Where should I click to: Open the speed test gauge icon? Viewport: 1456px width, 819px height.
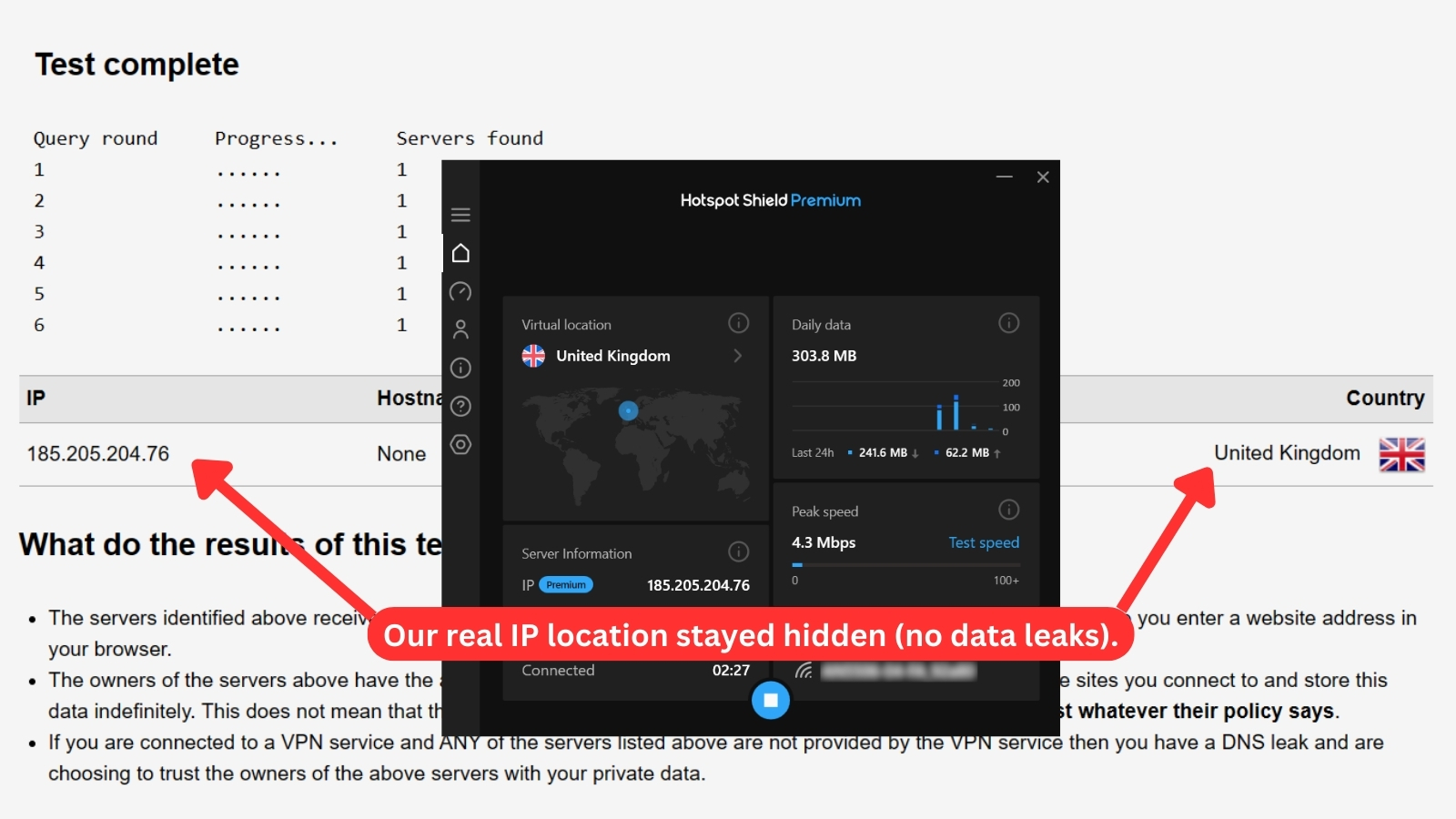click(460, 291)
